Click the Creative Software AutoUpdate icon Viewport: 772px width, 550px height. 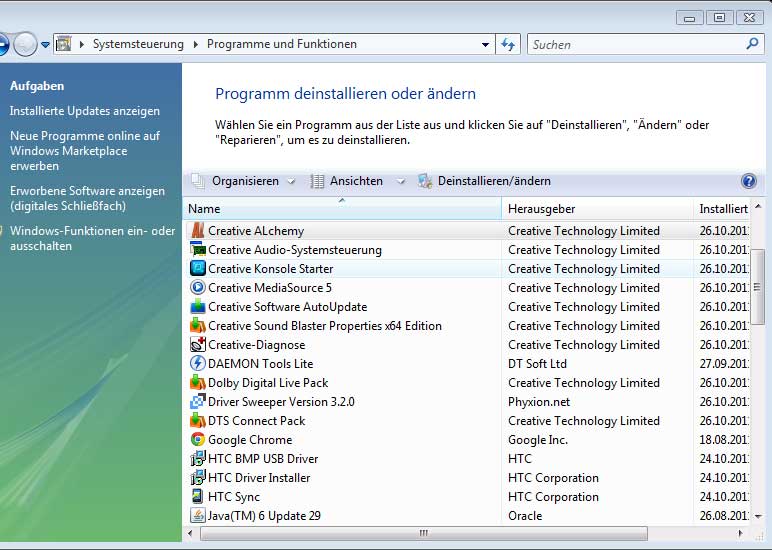(197, 306)
